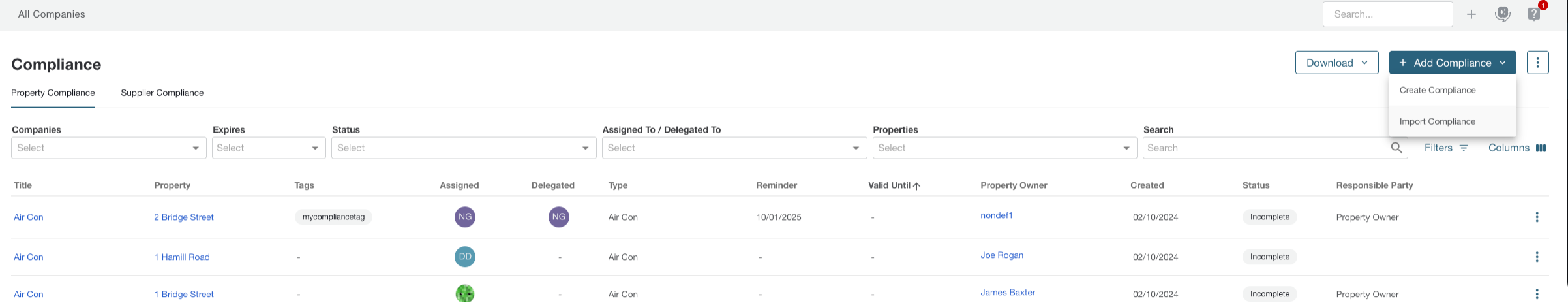Open the Download dropdown button
Image resolution: width=1568 pixels, height=303 pixels.
[1336, 63]
